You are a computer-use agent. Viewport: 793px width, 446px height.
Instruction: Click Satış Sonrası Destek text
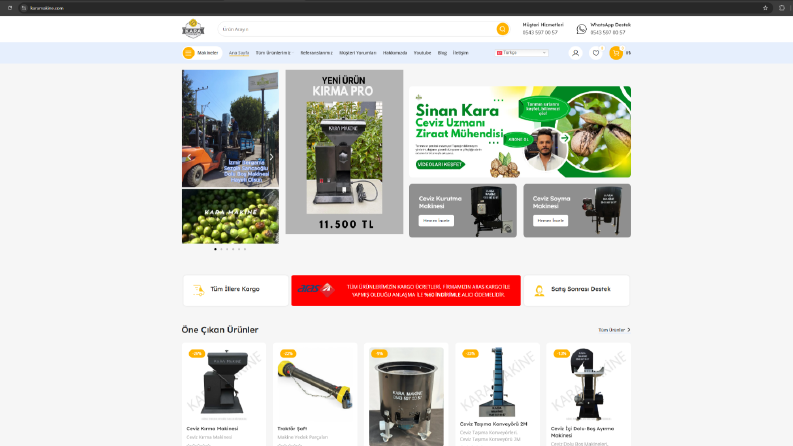pos(581,289)
